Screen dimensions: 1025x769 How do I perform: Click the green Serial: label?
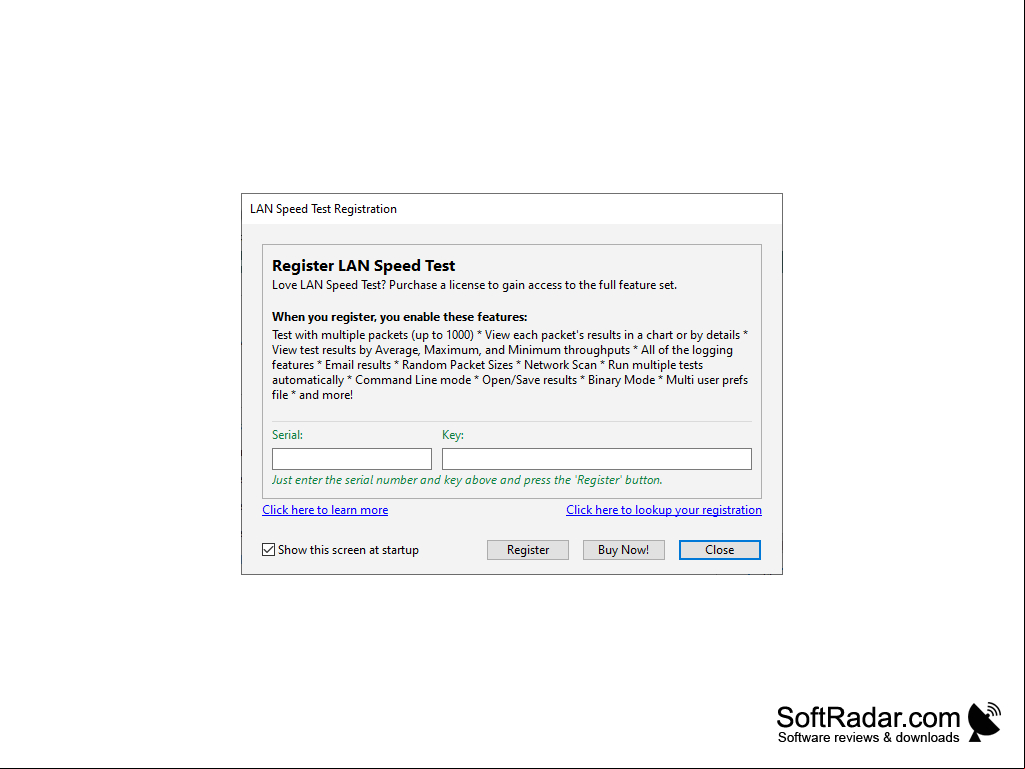(288, 435)
